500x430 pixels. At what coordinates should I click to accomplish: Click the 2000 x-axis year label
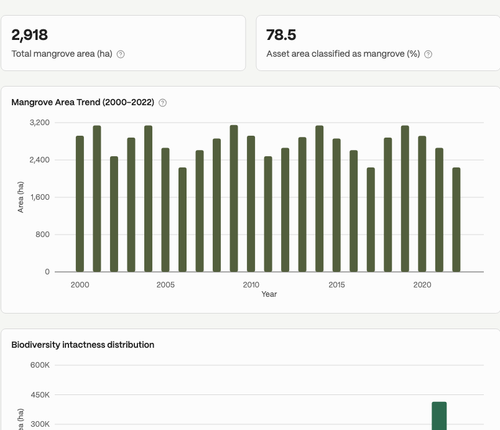[80, 285]
